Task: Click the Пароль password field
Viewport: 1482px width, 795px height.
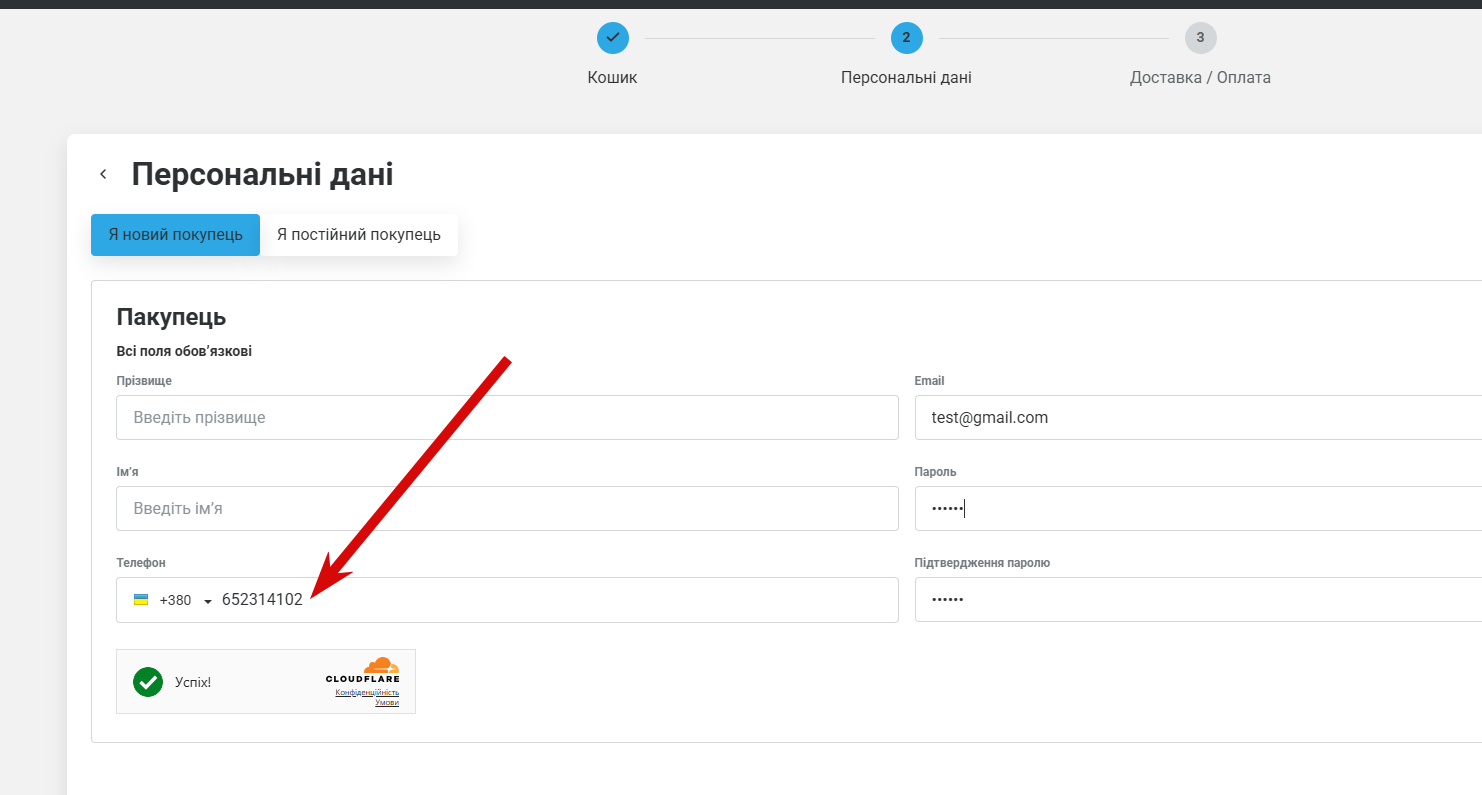Action: [x=1198, y=508]
